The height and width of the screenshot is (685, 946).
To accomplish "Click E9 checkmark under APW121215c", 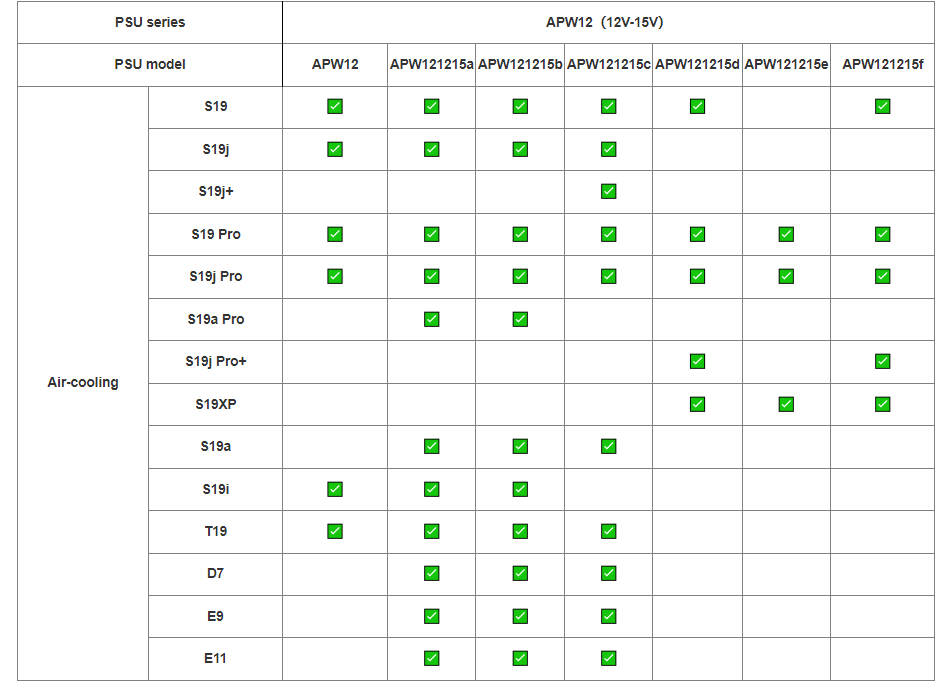I will 608,616.
